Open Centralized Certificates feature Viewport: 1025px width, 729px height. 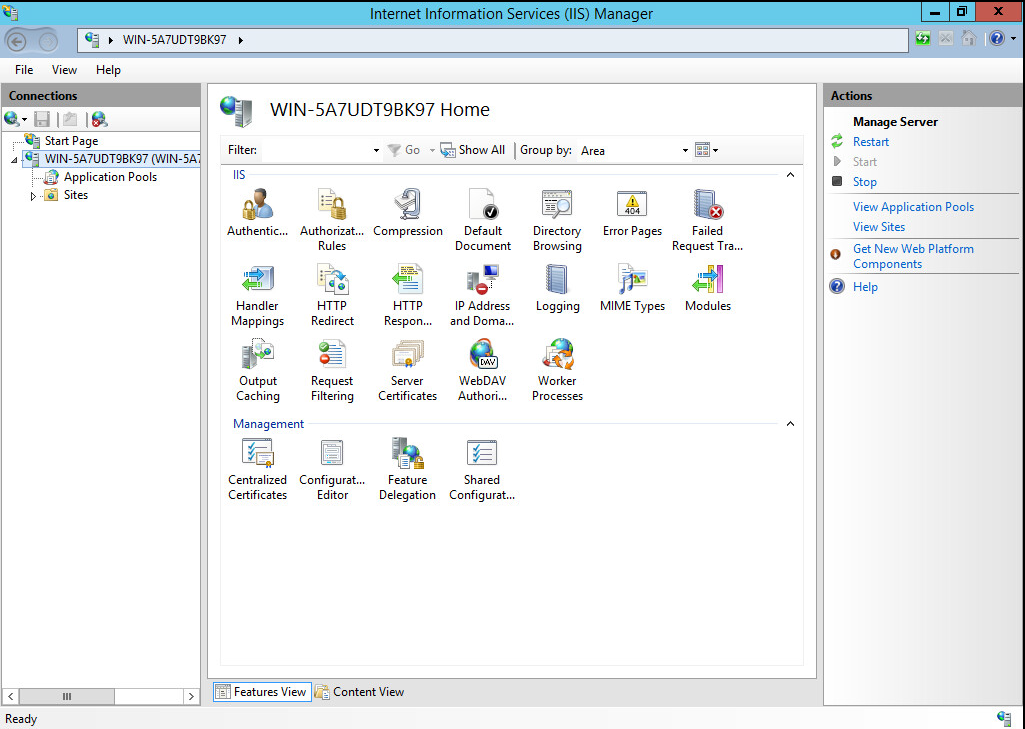coord(258,469)
